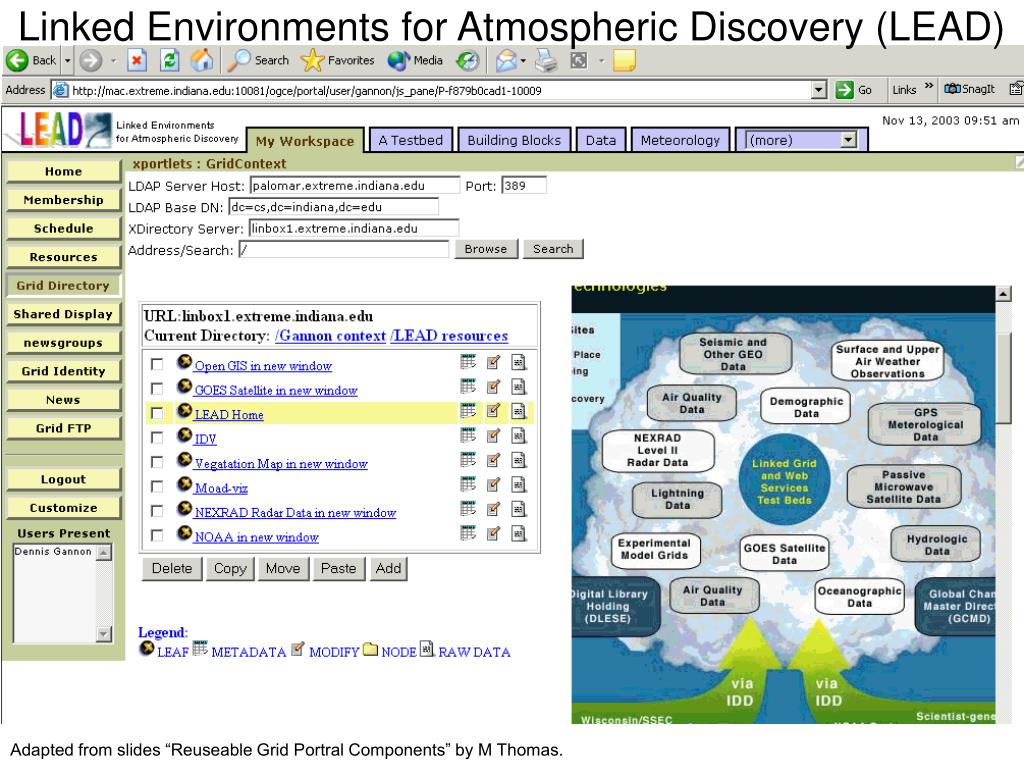This screenshot has height=768, width=1024.
Task: Tick the checkbox for GOES Satellite row
Action: (157, 389)
